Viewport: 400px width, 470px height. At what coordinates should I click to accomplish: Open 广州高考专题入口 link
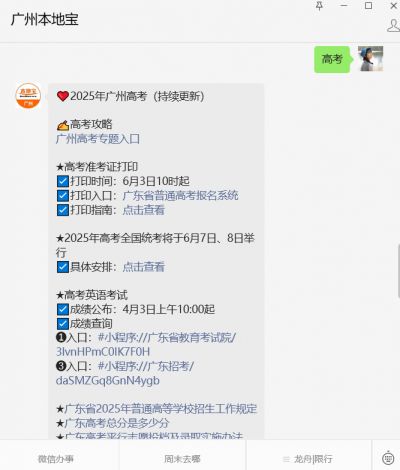pos(98,139)
